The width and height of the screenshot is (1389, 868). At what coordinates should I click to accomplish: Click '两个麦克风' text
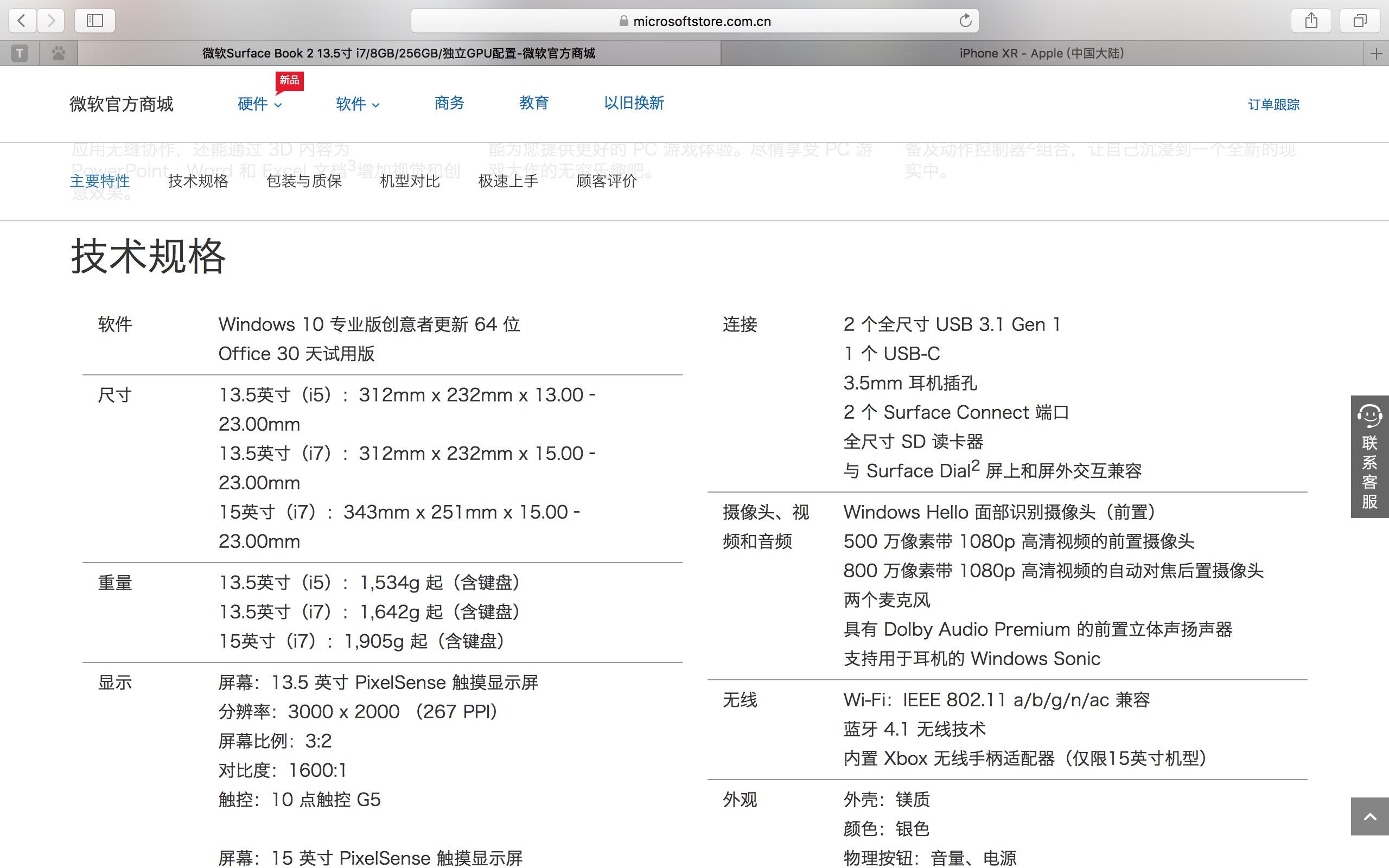pos(887,601)
